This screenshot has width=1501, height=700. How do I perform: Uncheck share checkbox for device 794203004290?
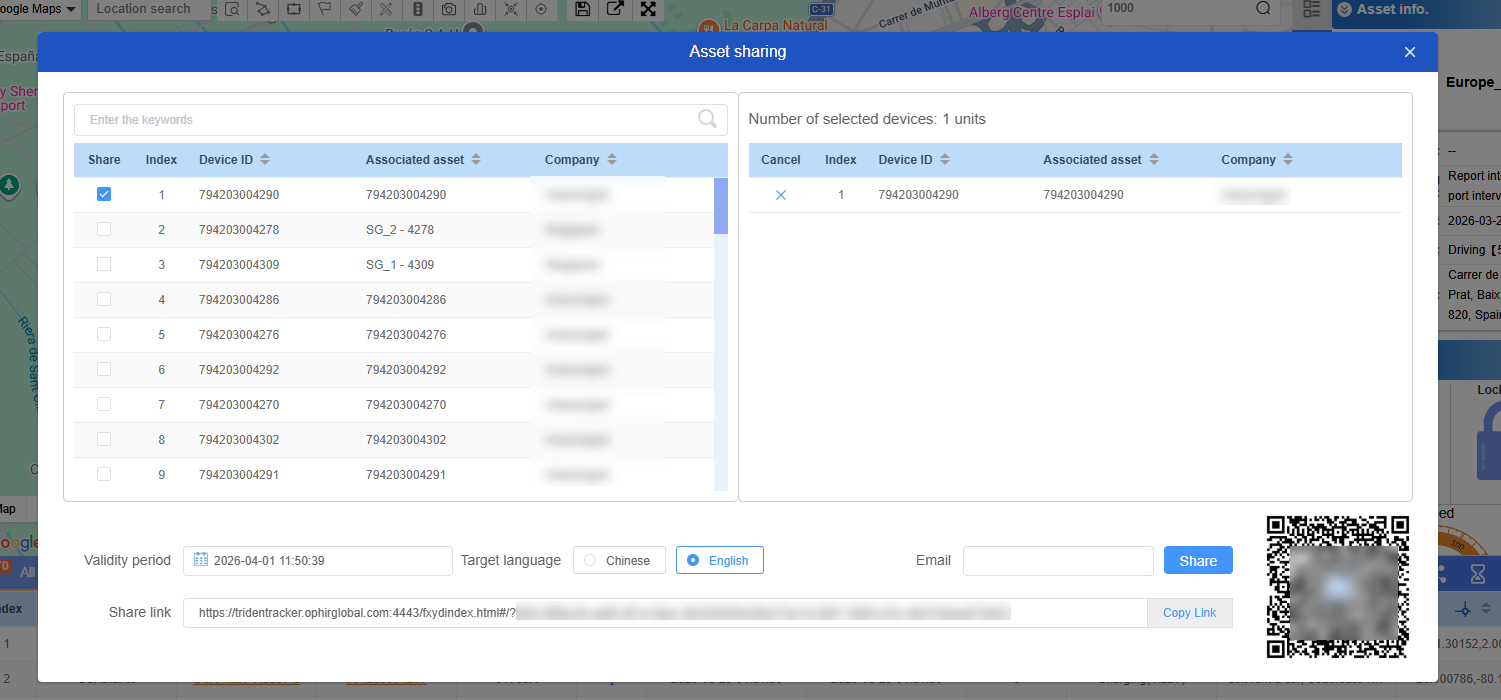pyautogui.click(x=104, y=195)
